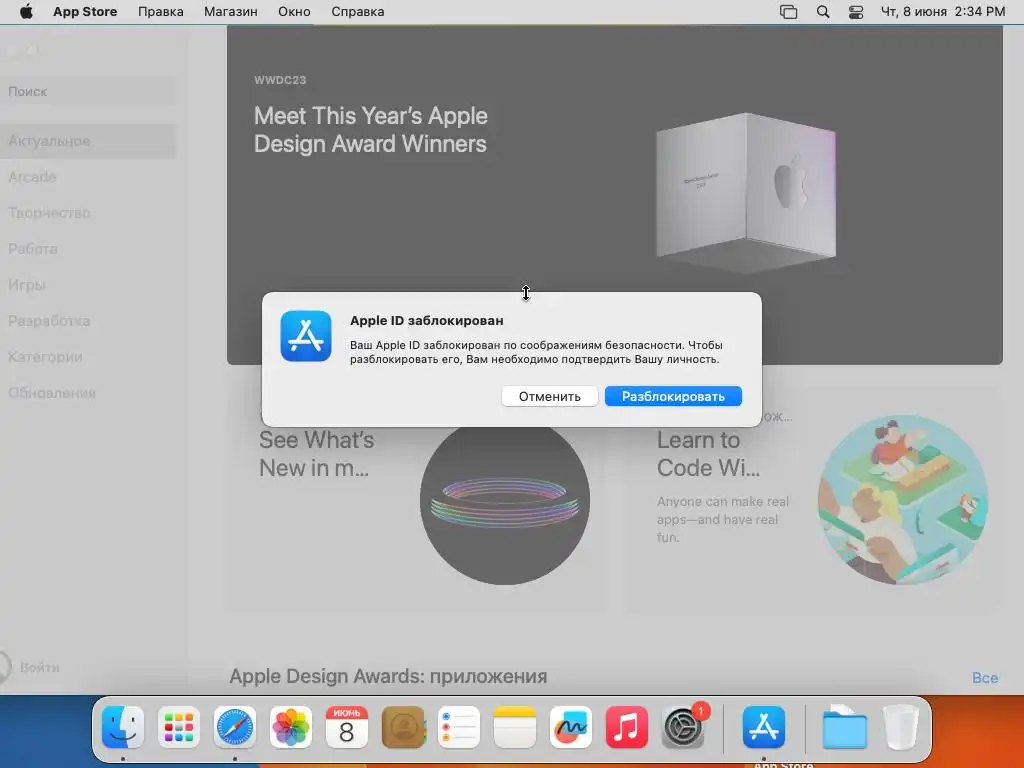The width and height of the screenshot is (1024, 768).
Task: Click the Разблокировать button in the dialog
Action: 673,396
